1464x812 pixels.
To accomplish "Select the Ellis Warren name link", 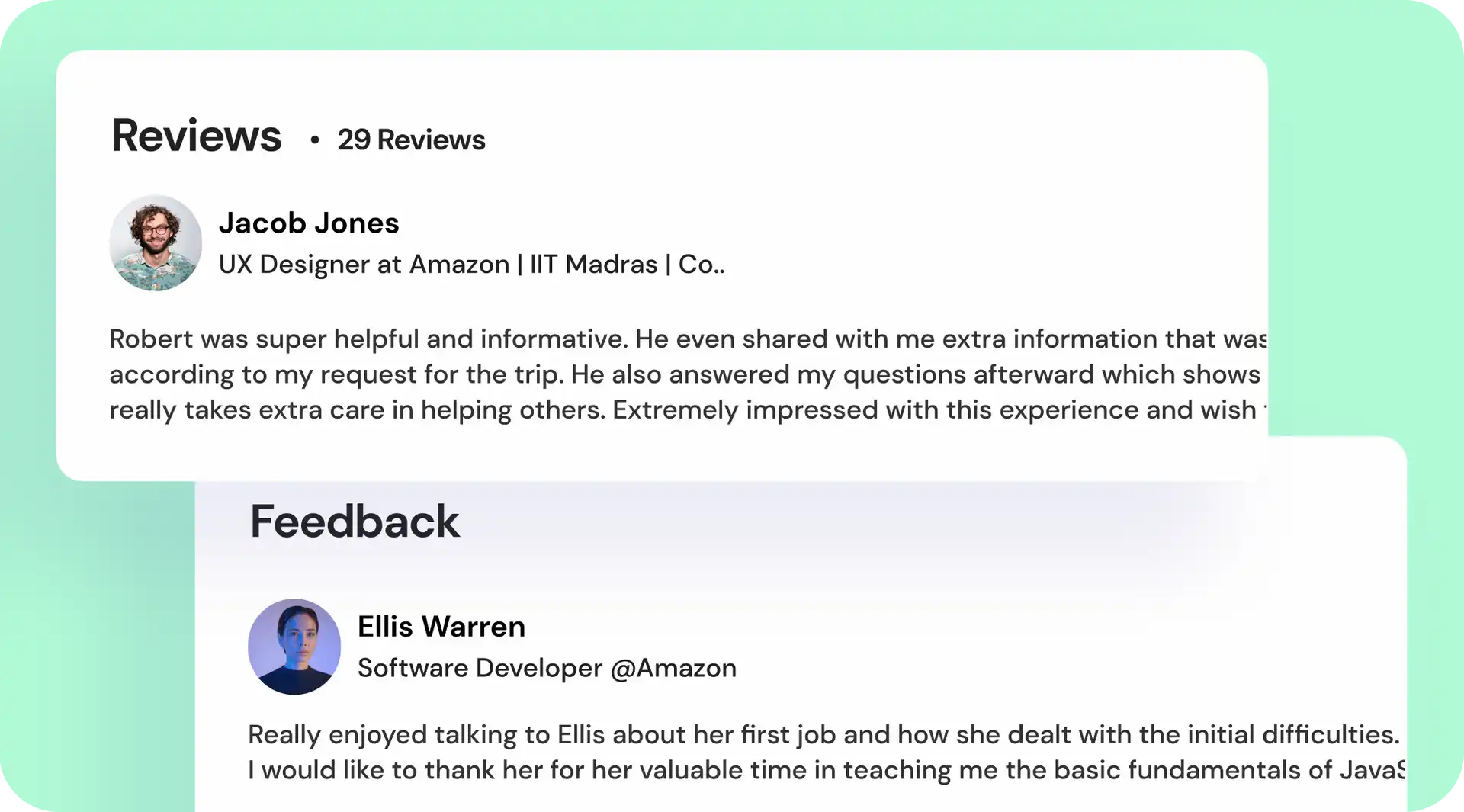I will [441, 627].
